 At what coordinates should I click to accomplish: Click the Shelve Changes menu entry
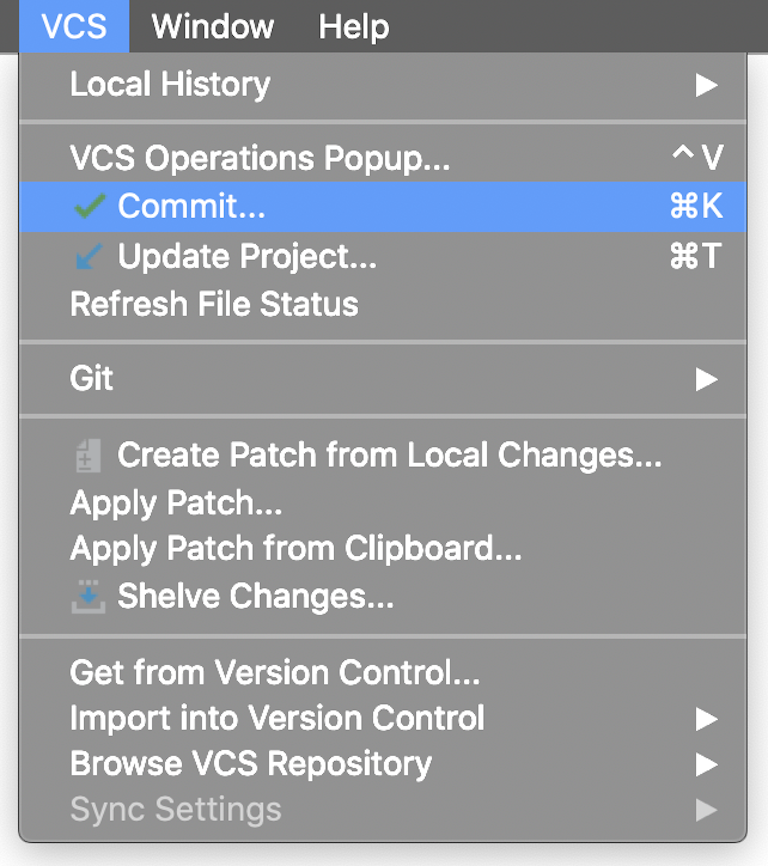(256, 596)
